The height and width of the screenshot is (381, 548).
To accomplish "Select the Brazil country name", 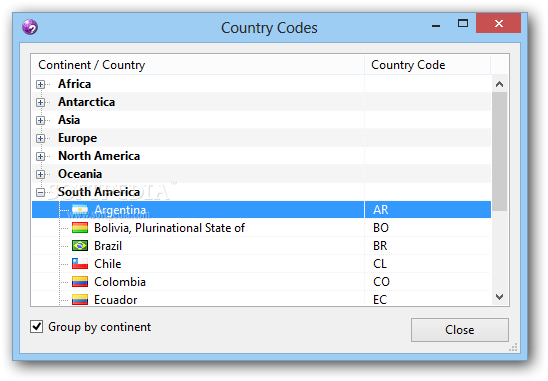I will pos(108,246).
